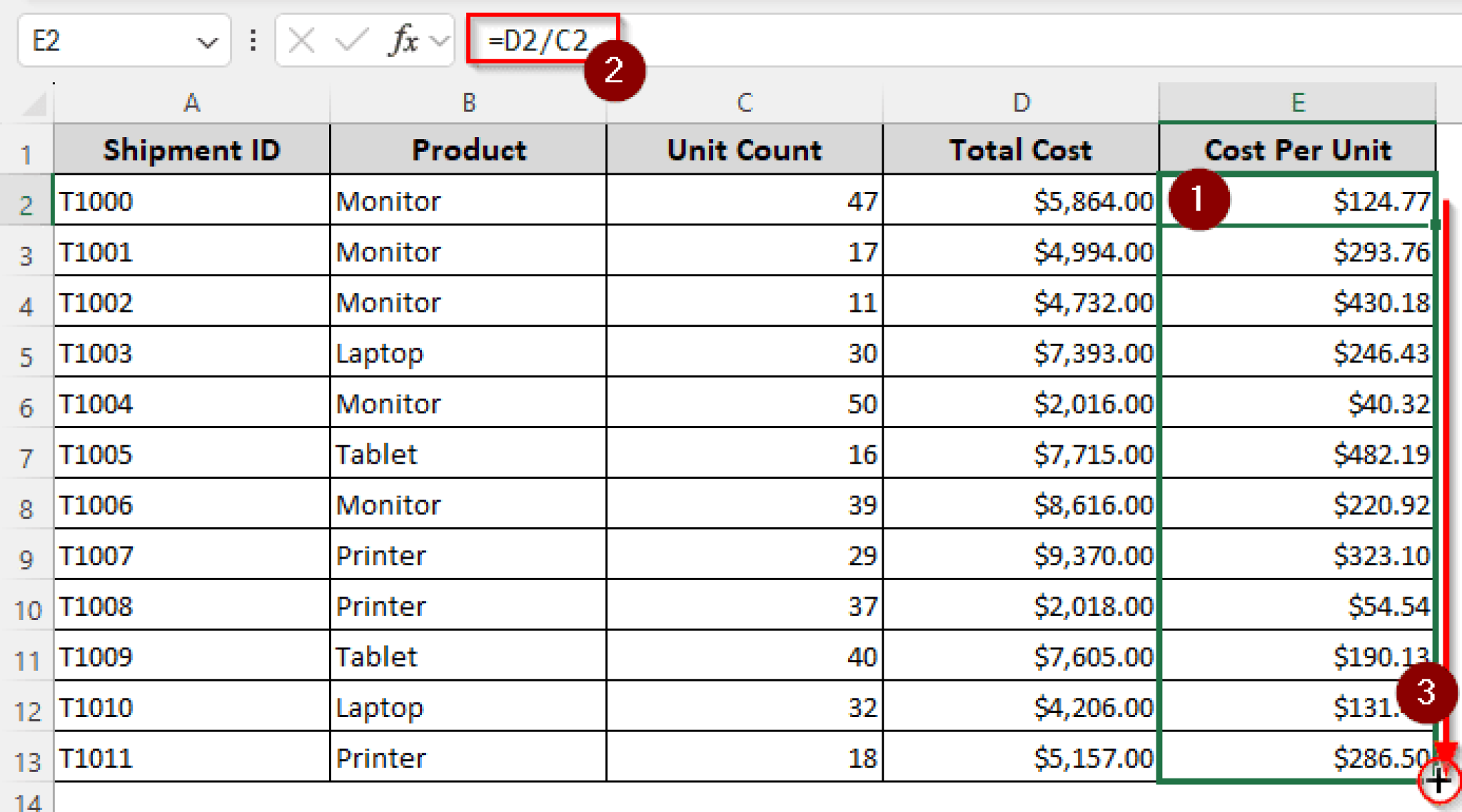Image resolution: width=1462 pixels, height=812 pixels.
Task: Open Insert Function via the fx icon
Action: tap(402, 41)
